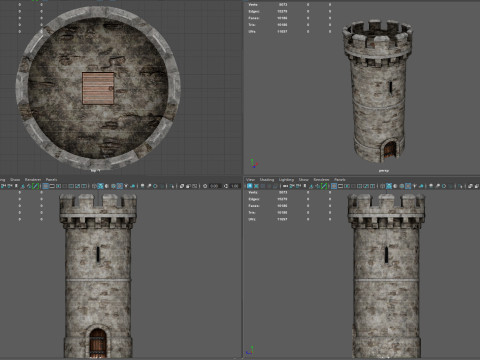Open Lighting menu in side-view panel

[286, 180]
